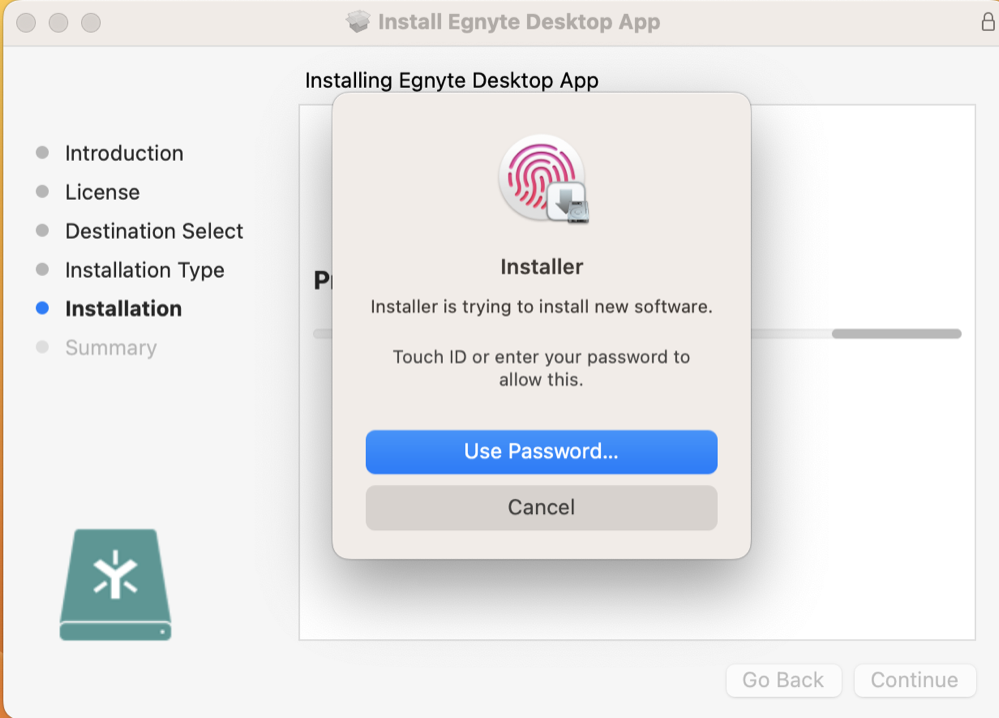The width and height of the screenshot is (999, 718).
Task: Open the Destination Select step
Action: click(x=154, y=231)
